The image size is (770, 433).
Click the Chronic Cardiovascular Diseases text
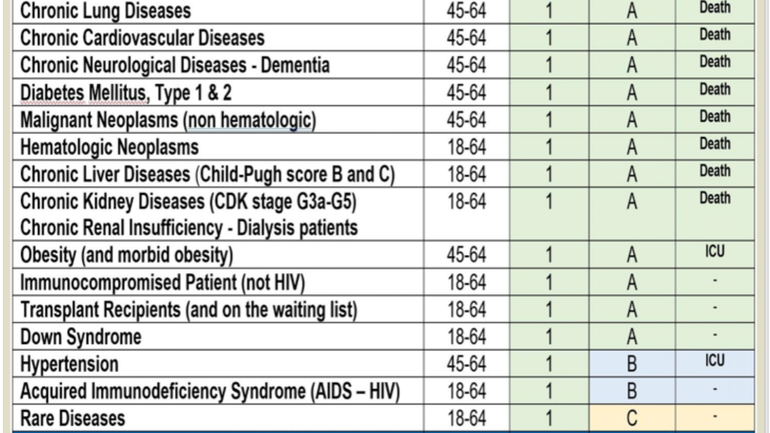click(x=142, y=38)
